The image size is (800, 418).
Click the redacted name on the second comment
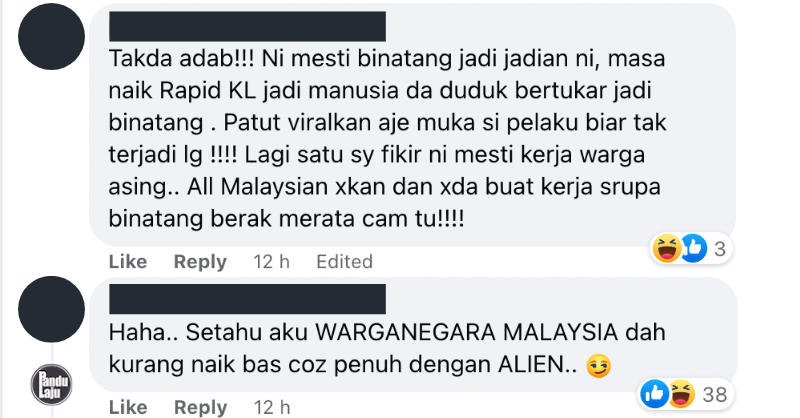click(x=247, y=299)
